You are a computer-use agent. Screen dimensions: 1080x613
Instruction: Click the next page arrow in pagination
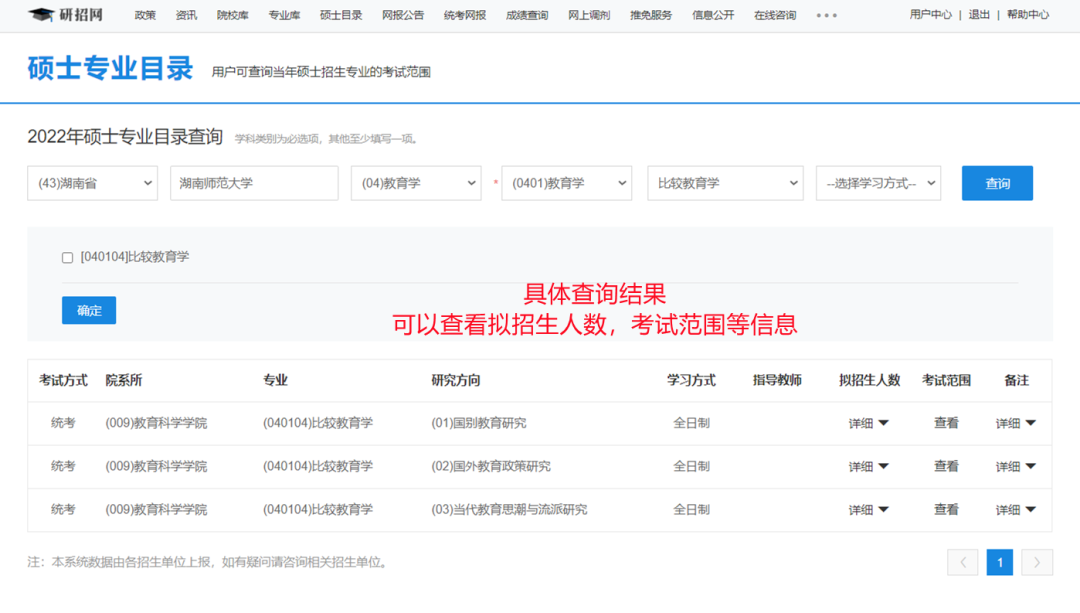tap(1037, 562)
